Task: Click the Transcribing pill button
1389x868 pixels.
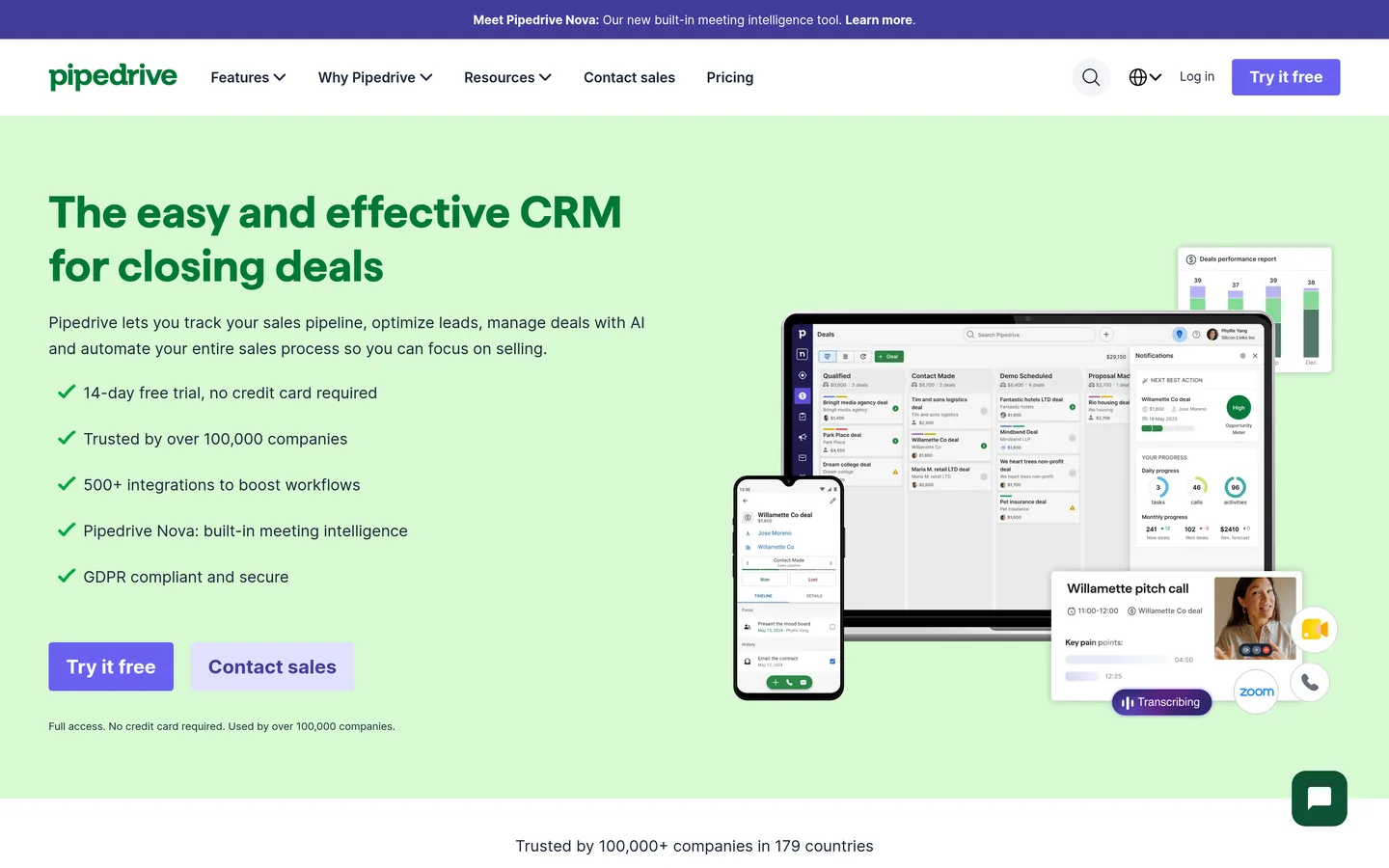Action: point(1161,702)
